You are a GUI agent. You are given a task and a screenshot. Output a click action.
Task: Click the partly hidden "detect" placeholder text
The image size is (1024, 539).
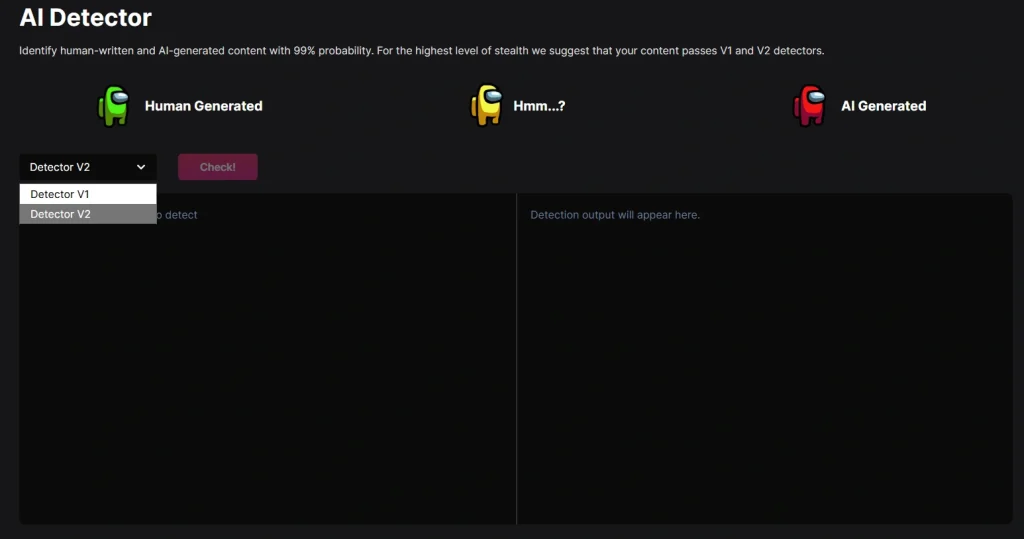180,215
